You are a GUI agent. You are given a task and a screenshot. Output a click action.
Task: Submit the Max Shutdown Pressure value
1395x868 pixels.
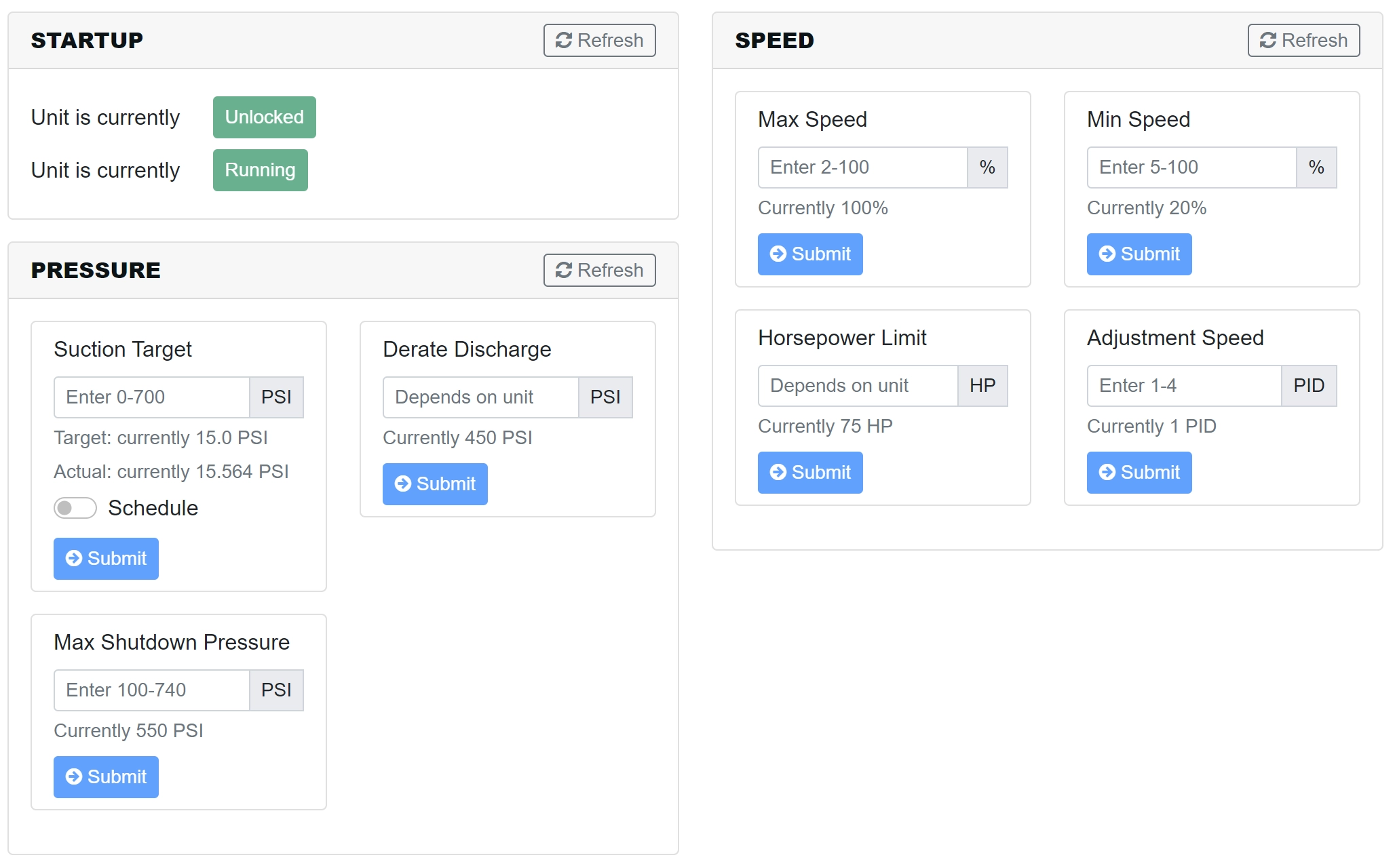click(106, 777)
